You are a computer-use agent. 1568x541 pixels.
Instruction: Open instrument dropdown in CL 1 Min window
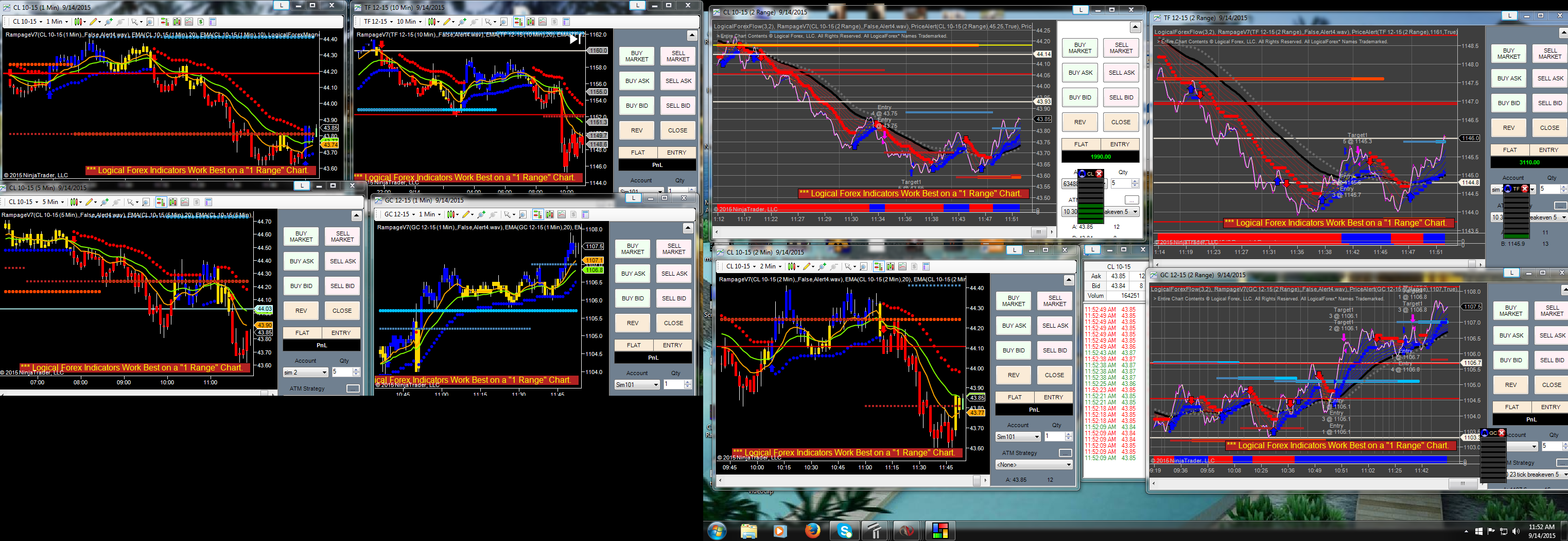pyautogui.click(x=26, y=21)
